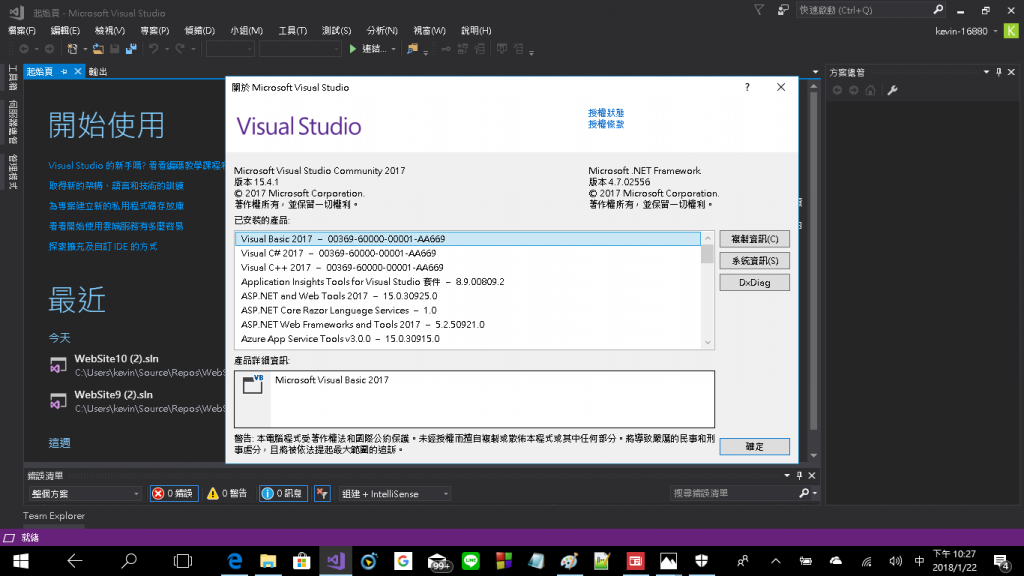Open the Attach button dropdown arrow

click(x=393, y=49)
